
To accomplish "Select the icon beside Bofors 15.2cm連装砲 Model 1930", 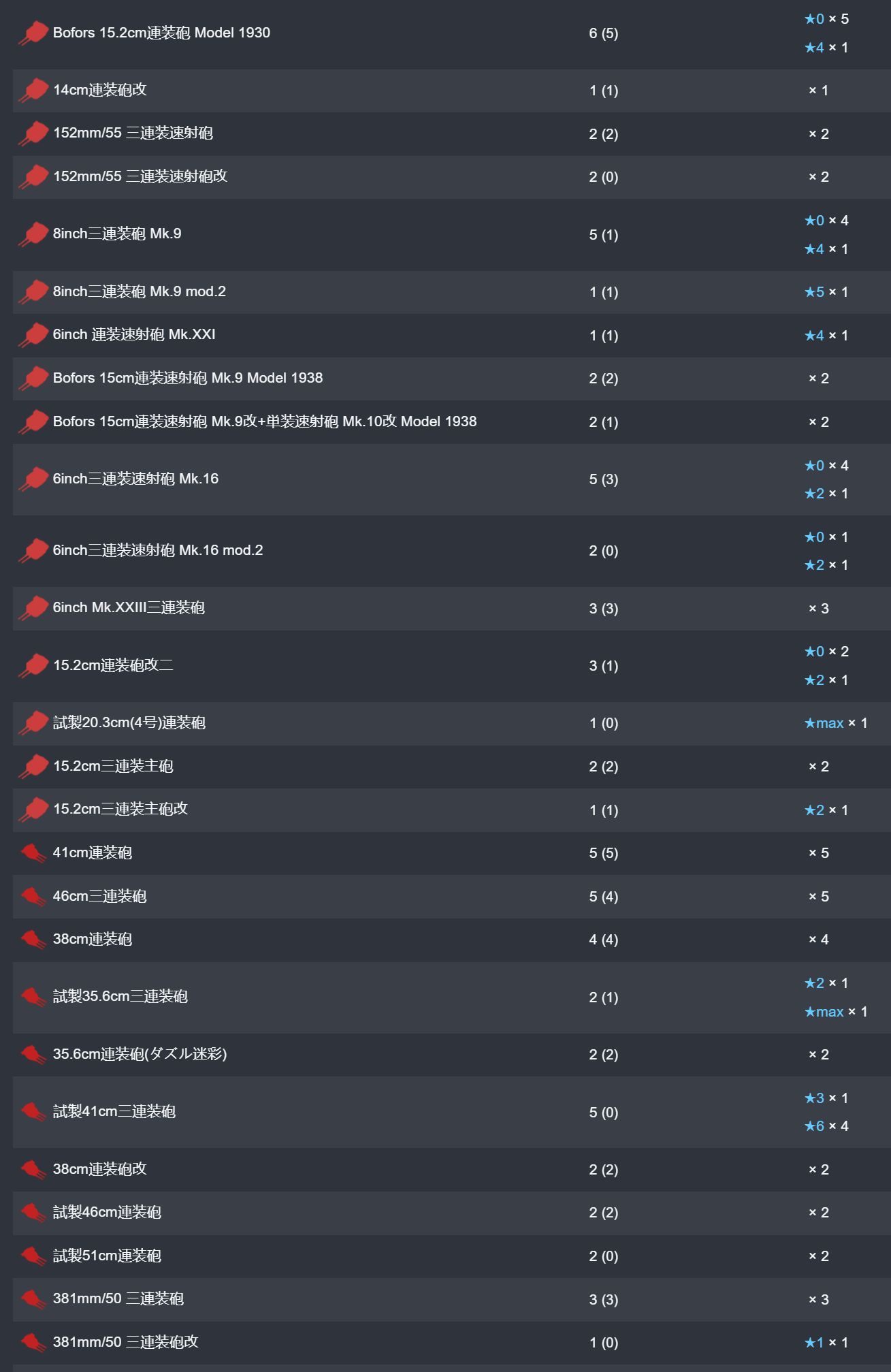I will tap(33, 33).
